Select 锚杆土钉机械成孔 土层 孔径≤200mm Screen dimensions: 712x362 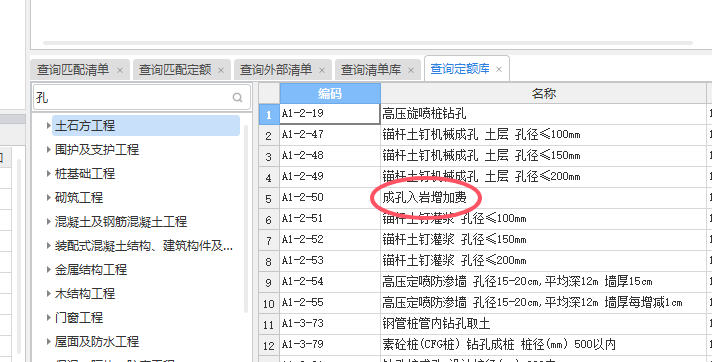coord(544,177)
